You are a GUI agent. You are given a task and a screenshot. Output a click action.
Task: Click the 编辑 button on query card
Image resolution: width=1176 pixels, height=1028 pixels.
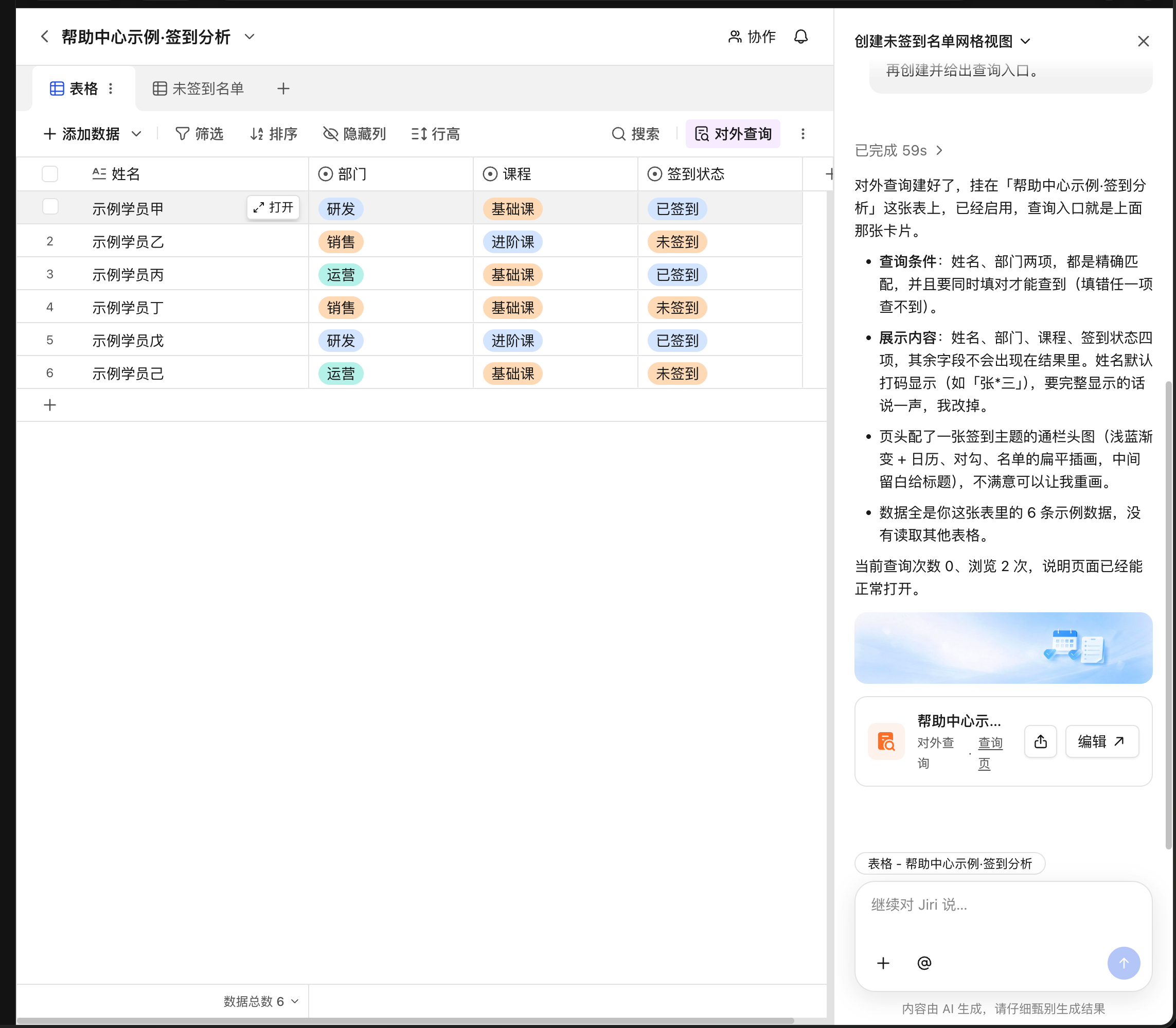coord(1101,741)
